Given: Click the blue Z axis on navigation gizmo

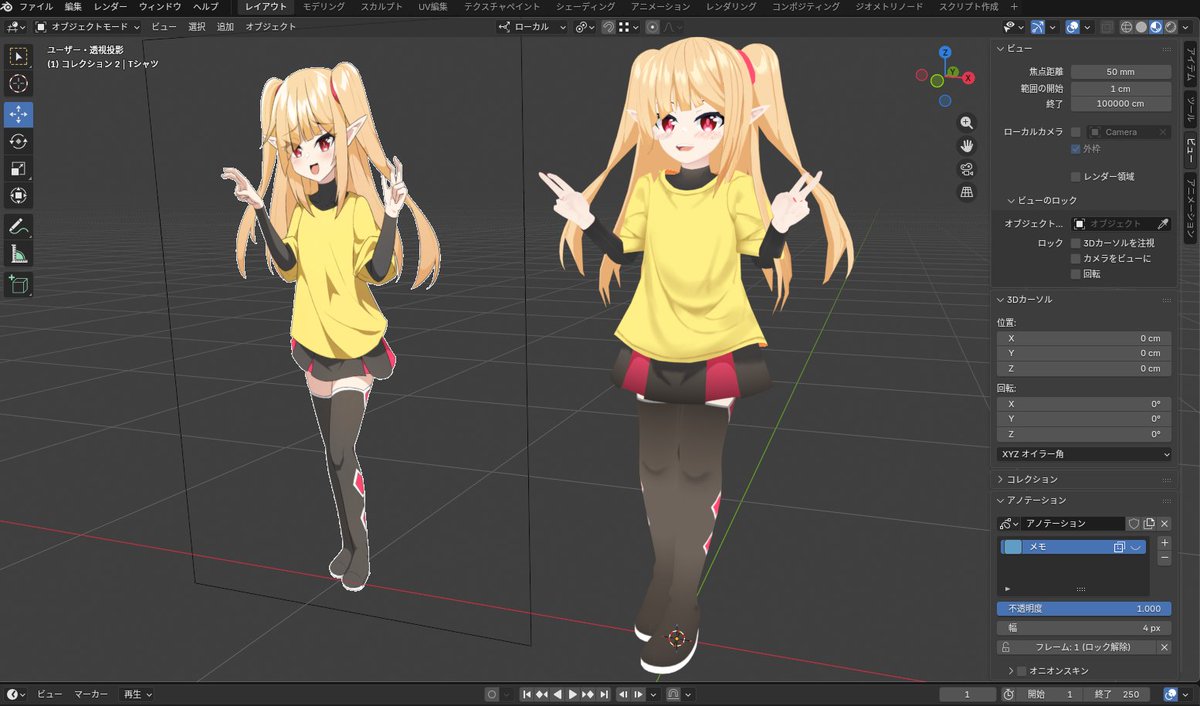Looking at the screenshot, I should [945, 52].
